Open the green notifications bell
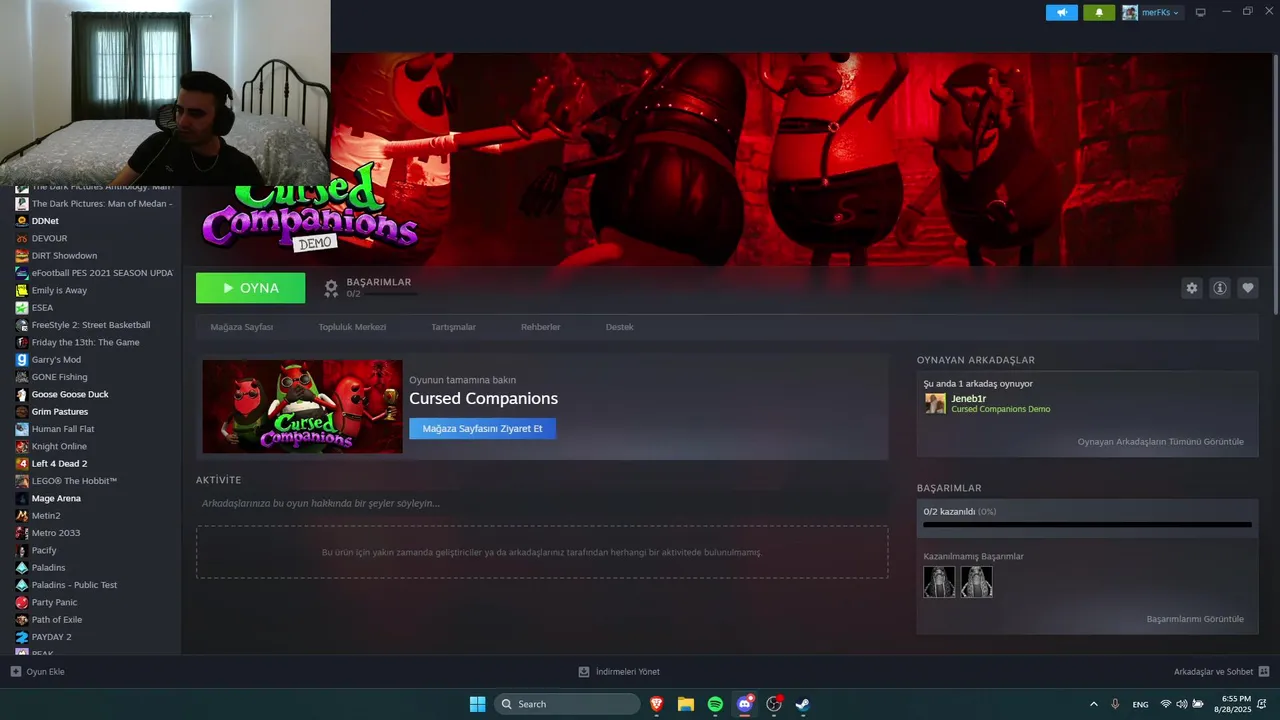Viewport: 1280px width, 720px height. tap(1099, 12)
